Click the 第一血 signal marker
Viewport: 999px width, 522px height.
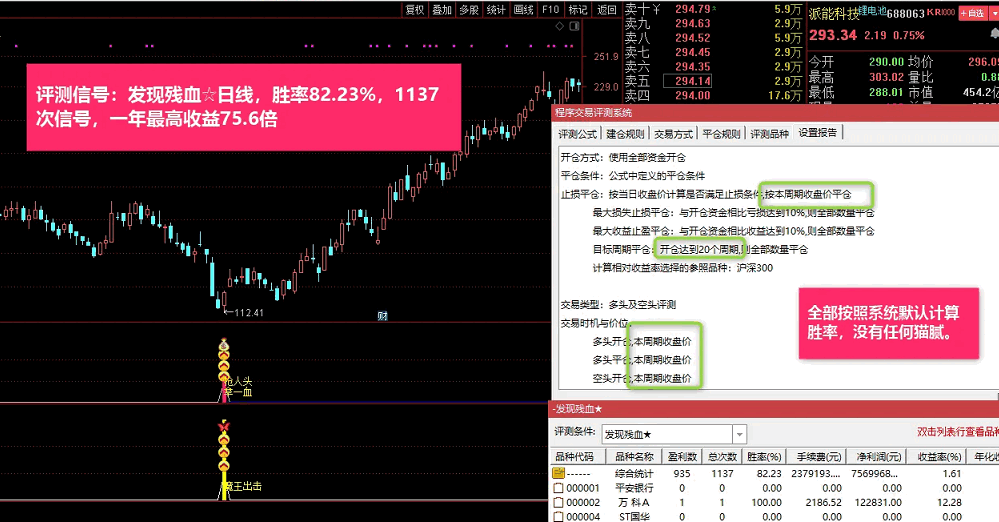[x=238, y=392]
